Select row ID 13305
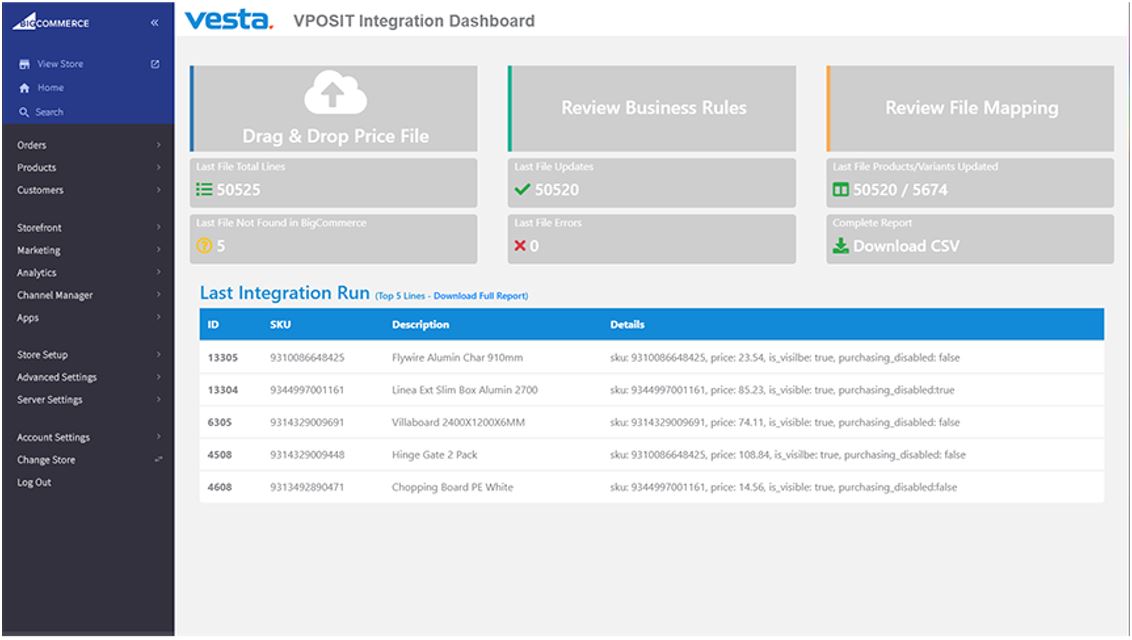The width and height of the screenshot is (1132, 640). 222,358
